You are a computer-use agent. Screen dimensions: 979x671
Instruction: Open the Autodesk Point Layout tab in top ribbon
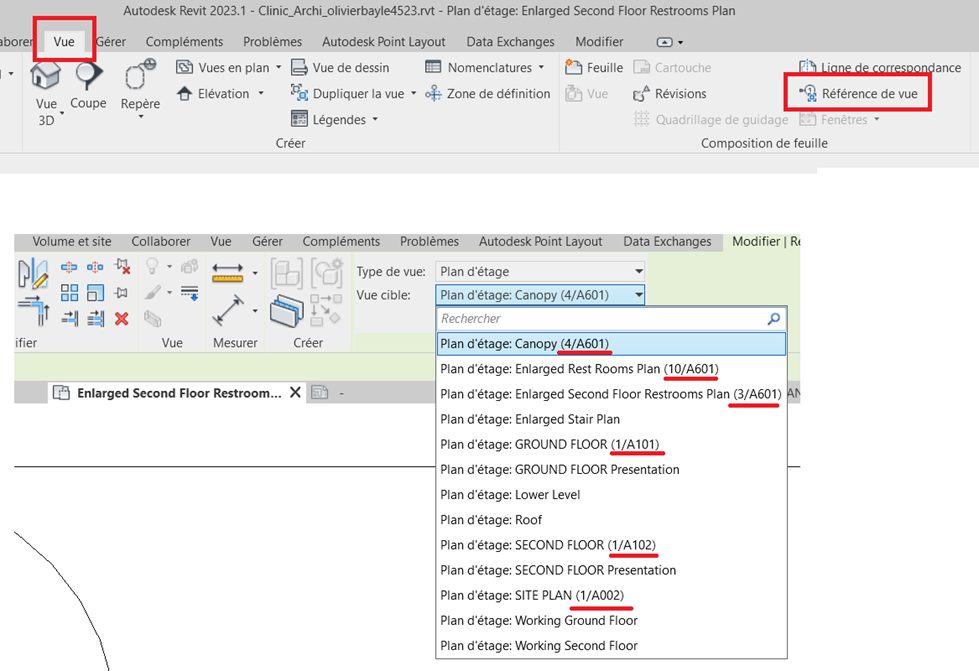[x=383, y=42]
